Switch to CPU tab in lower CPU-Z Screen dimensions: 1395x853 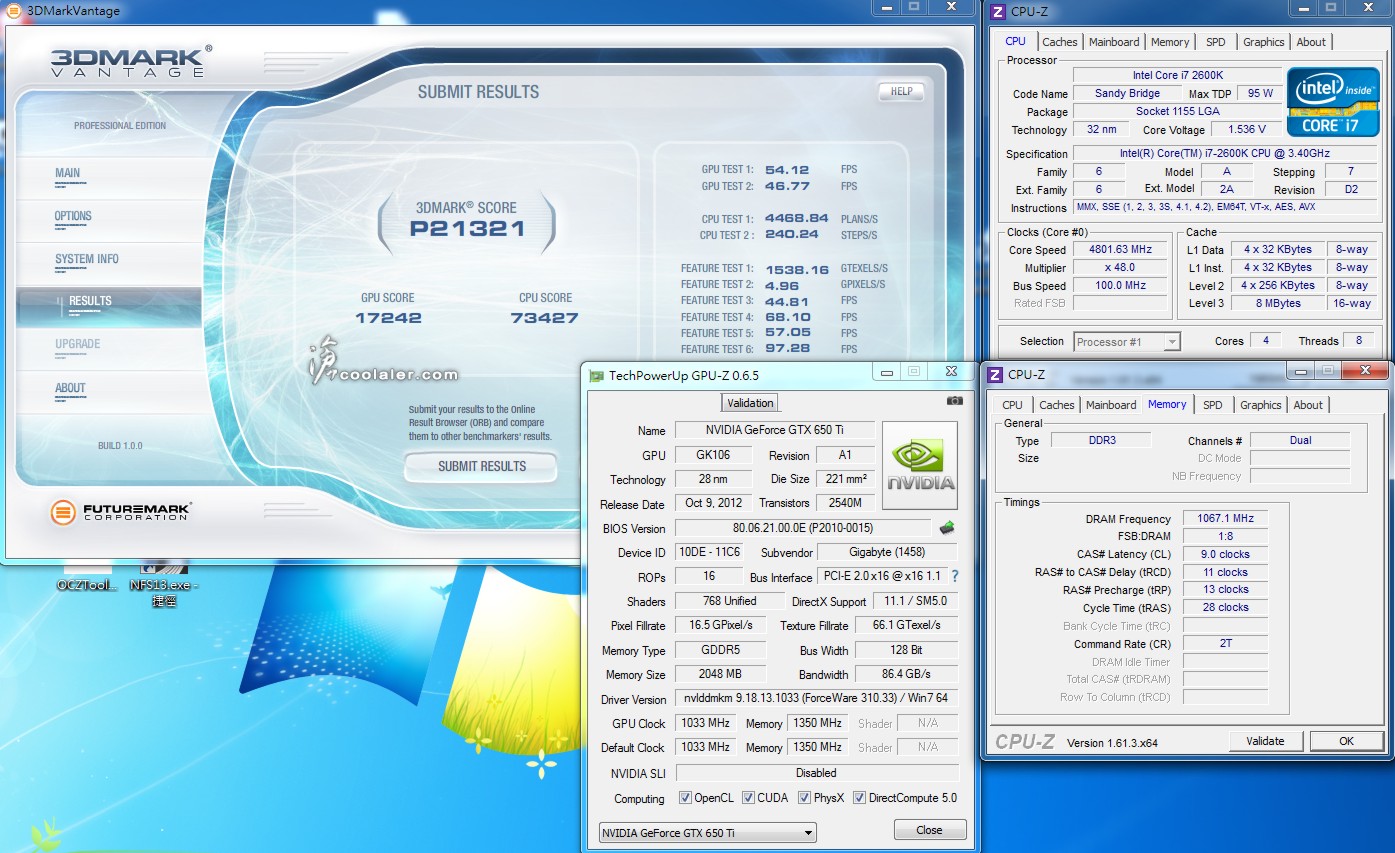[1013, 405]
